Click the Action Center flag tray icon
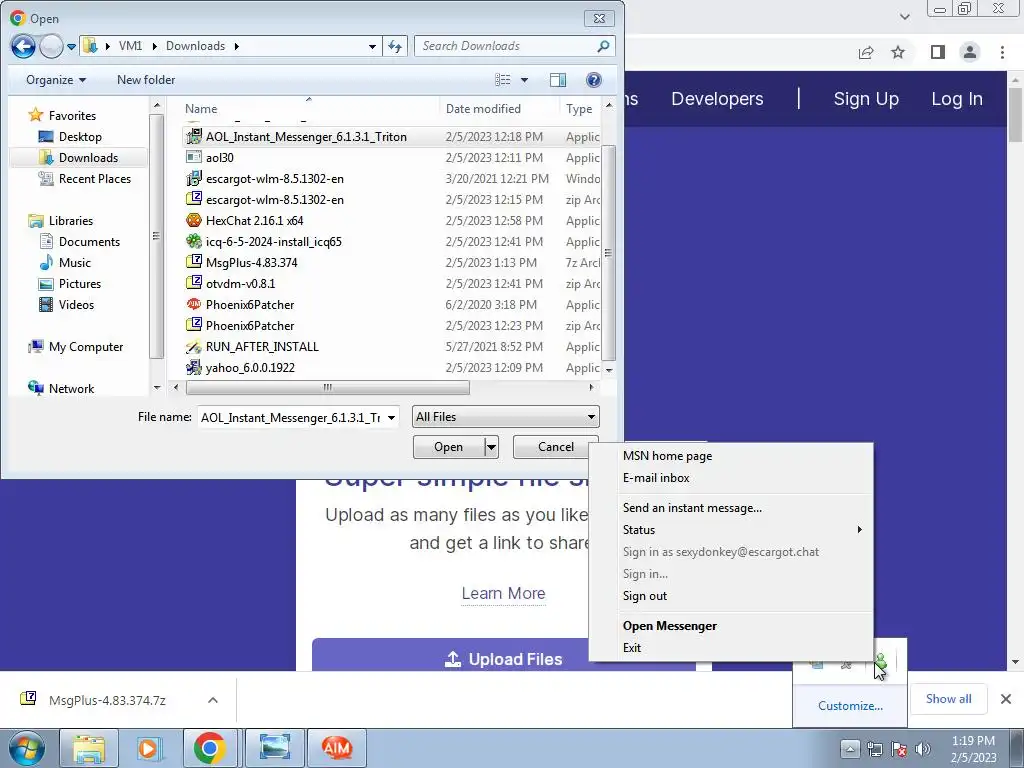 click(x=899, y=749)
